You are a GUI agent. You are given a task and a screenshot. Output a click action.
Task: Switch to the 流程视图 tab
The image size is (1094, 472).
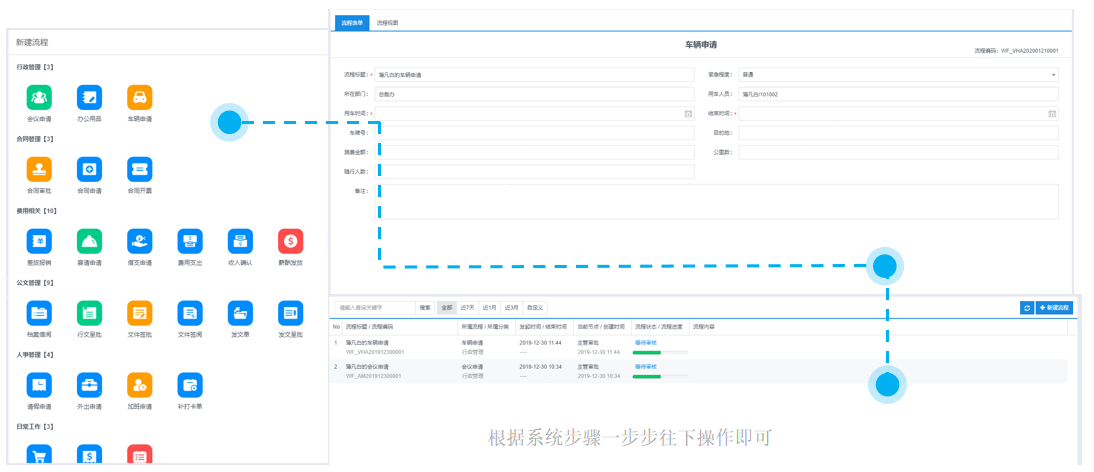click(x=387, y=22)
